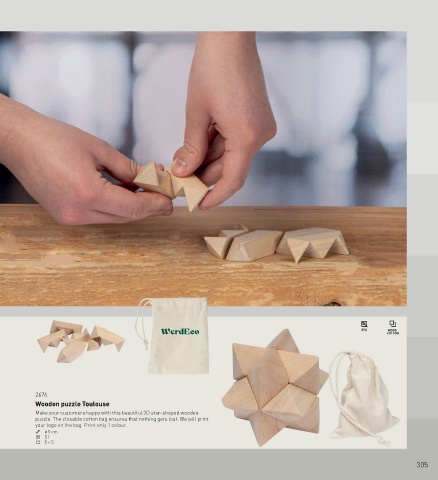Select product number 2676

[41, 395]
